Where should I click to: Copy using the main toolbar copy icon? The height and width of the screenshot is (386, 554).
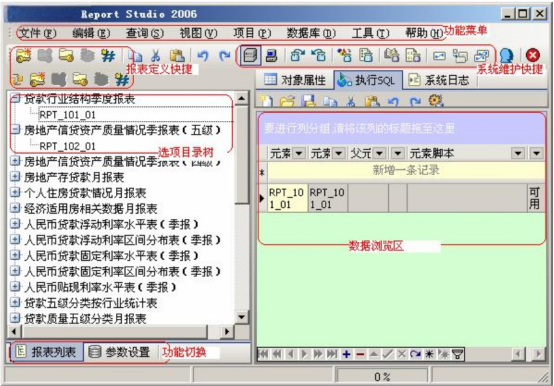point(135,56)
